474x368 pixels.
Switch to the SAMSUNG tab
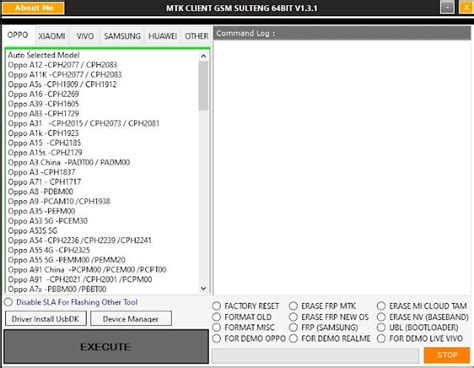click(x=122, y=36)
